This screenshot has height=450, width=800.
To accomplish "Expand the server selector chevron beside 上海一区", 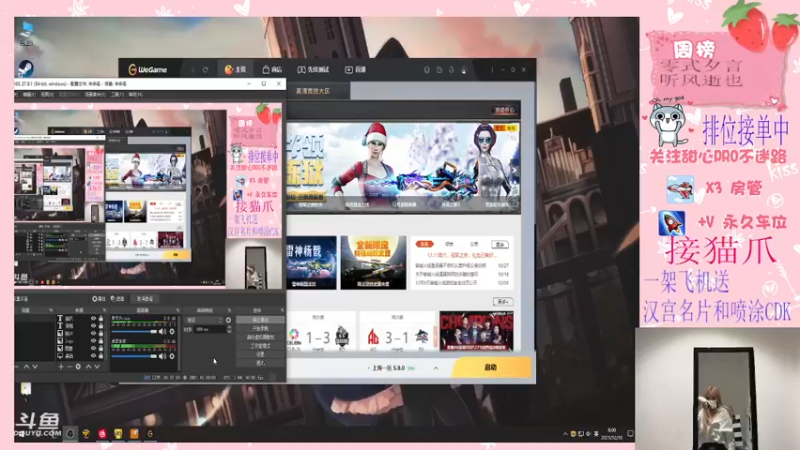I will [436, 368].
